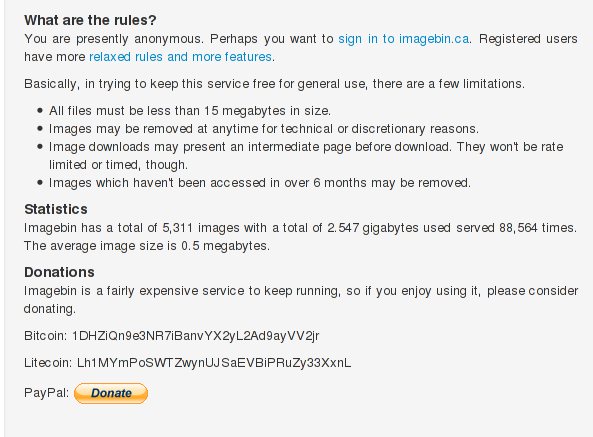Click the Bitcoin donation address text
The image size is (593, 437).
pyautogui.click(x=196, y=336)
